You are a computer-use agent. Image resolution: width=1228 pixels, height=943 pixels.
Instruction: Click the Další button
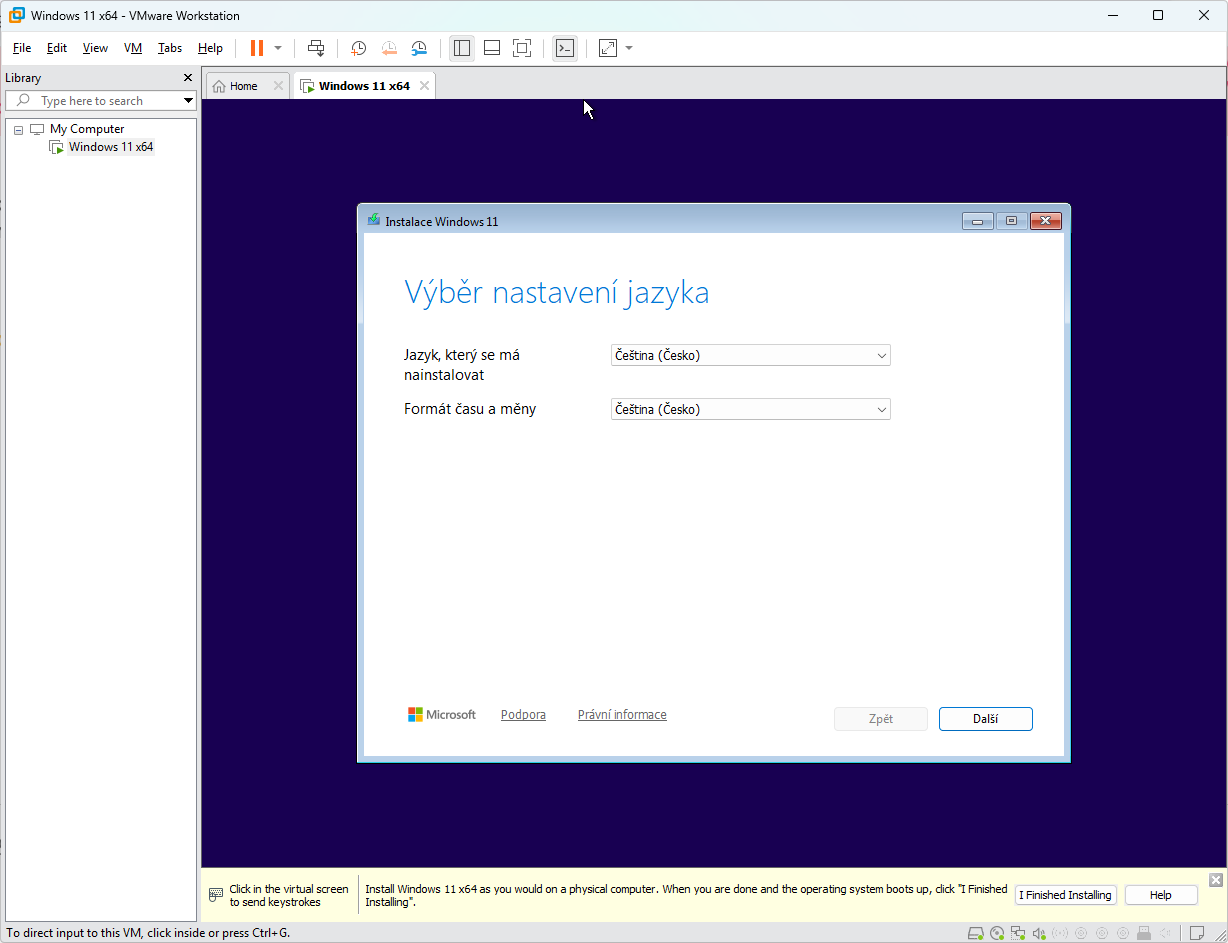(x=985, y=718)
